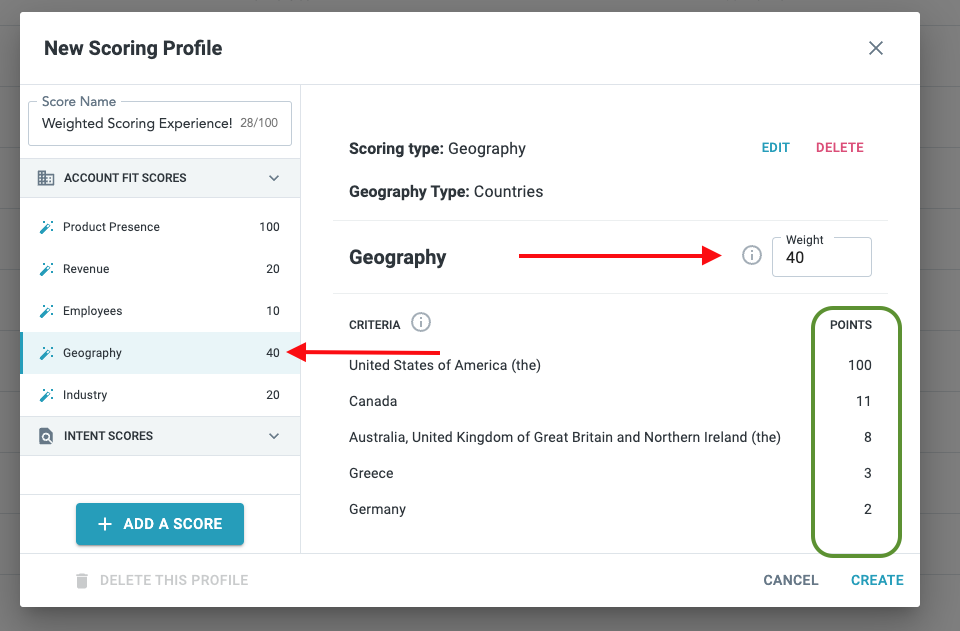The width and height of the screenshot is (960, 631).
Task: Click the Intent Scores search icon
Action: [46, 436]
